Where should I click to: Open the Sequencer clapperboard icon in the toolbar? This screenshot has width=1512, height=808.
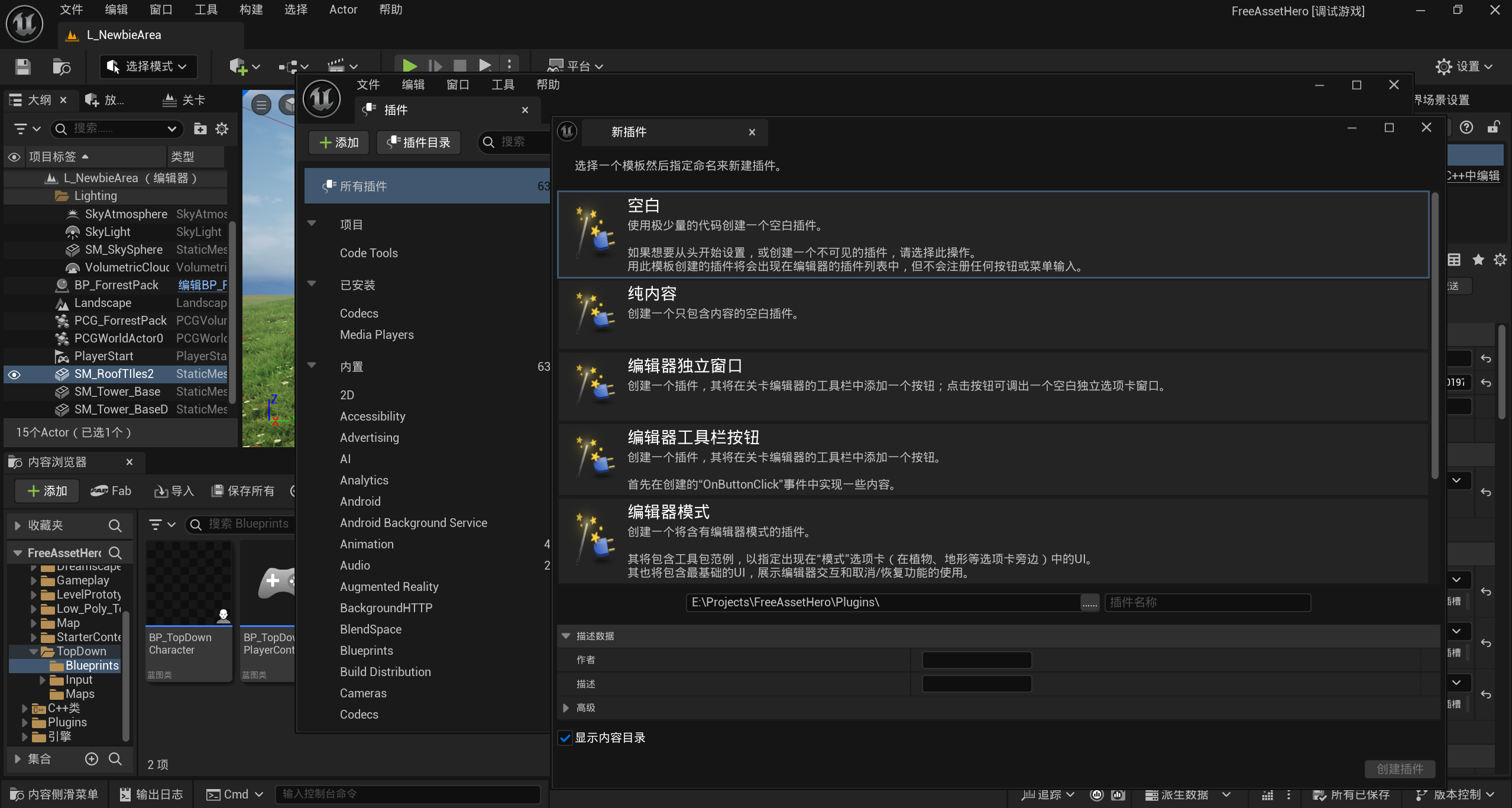pos(342,66)
